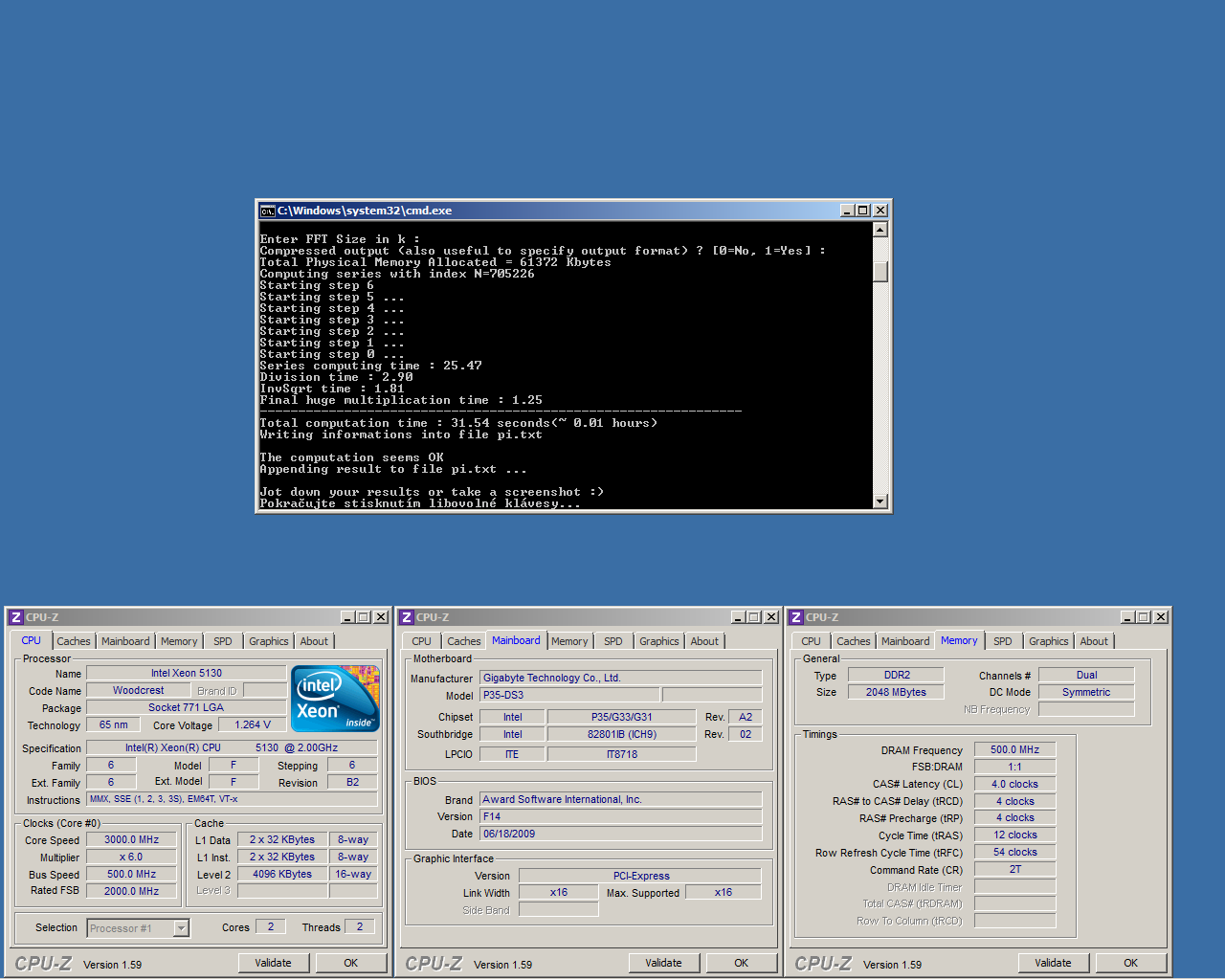This screenshot has height=980, width=1225.
Task: Click the Instructions MMX, SSE field
Action: [232, 798]
